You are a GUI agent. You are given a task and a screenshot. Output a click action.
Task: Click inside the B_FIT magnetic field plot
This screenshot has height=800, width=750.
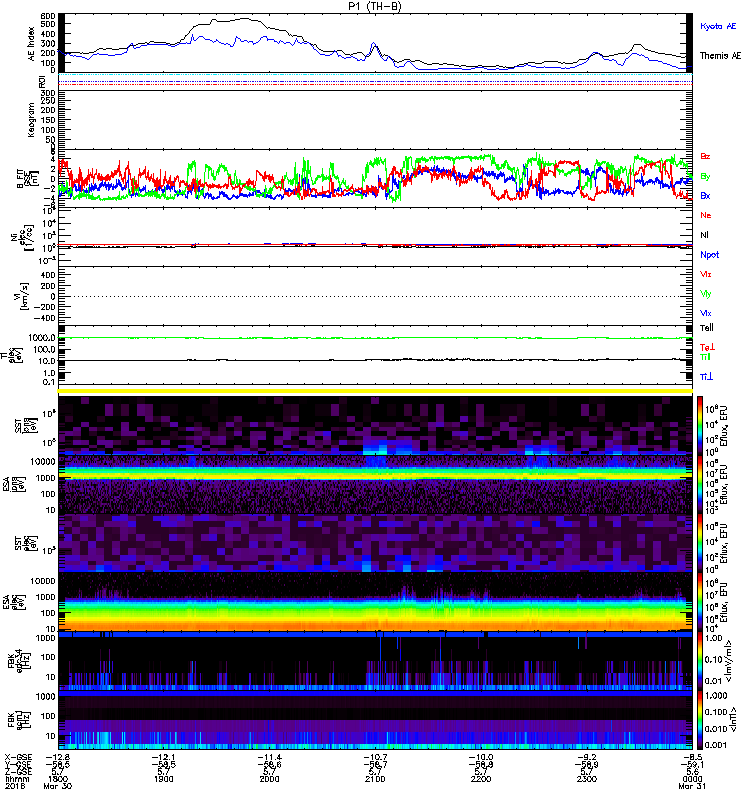point(375,178)
